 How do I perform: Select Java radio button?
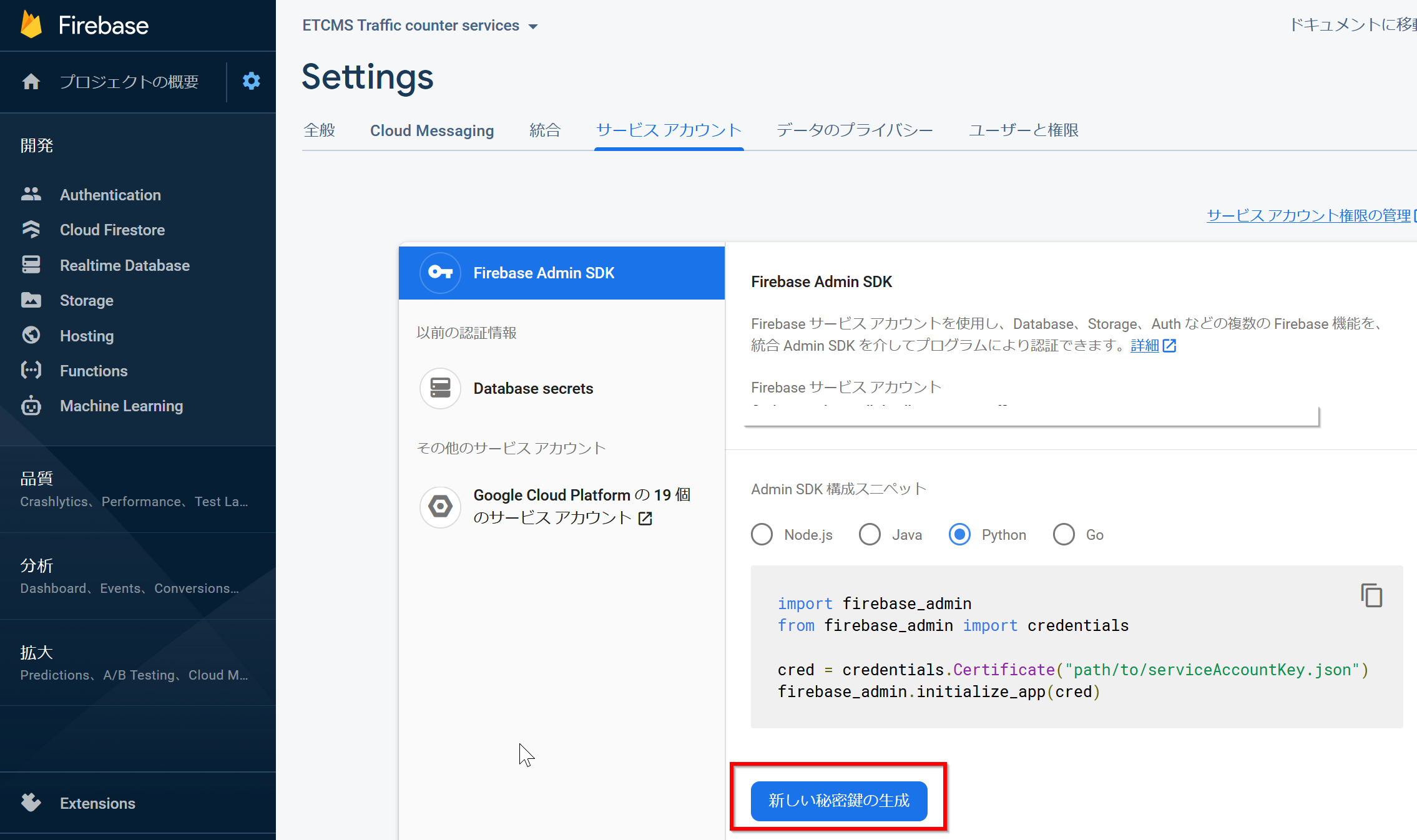click(x=869, y=534)
